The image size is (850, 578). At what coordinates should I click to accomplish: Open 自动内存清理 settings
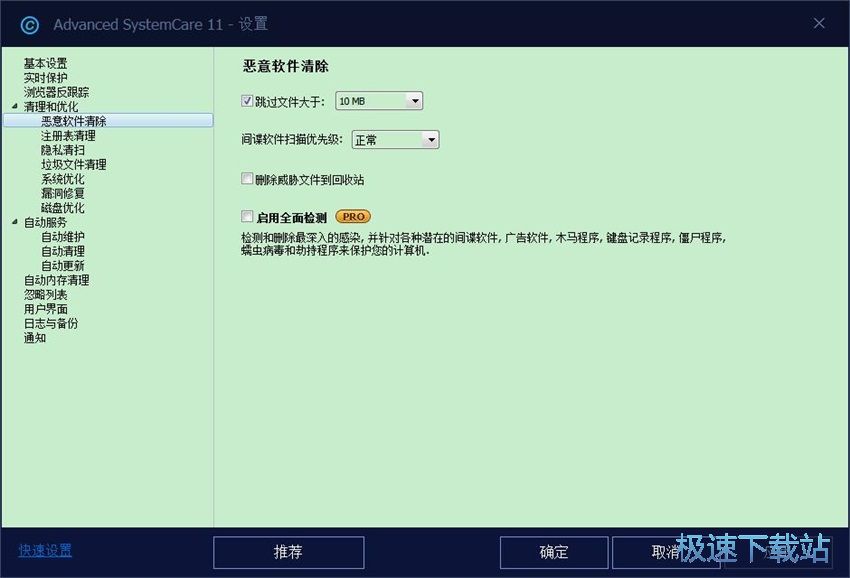coord(56,280)
